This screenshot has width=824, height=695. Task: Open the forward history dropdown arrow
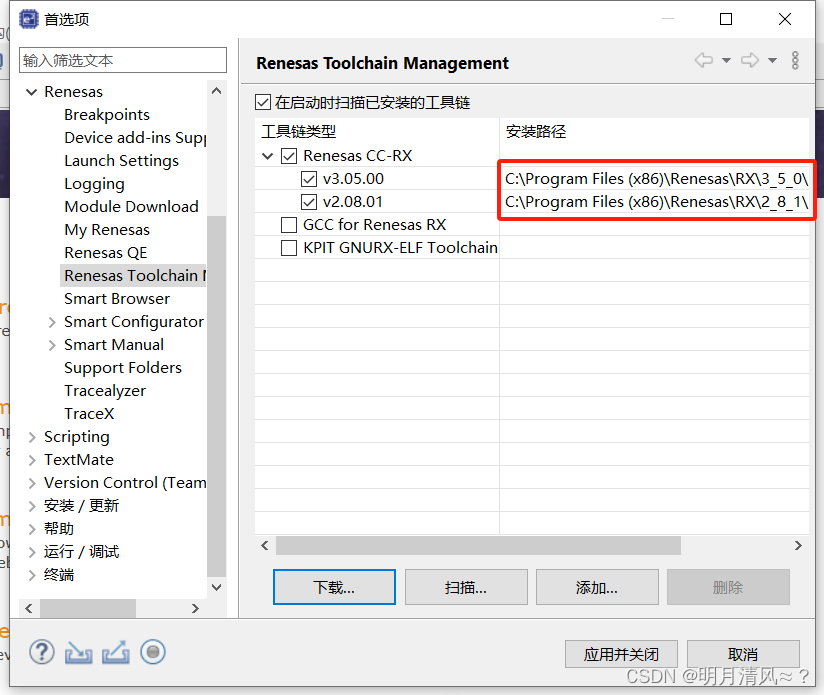(772, 60)
